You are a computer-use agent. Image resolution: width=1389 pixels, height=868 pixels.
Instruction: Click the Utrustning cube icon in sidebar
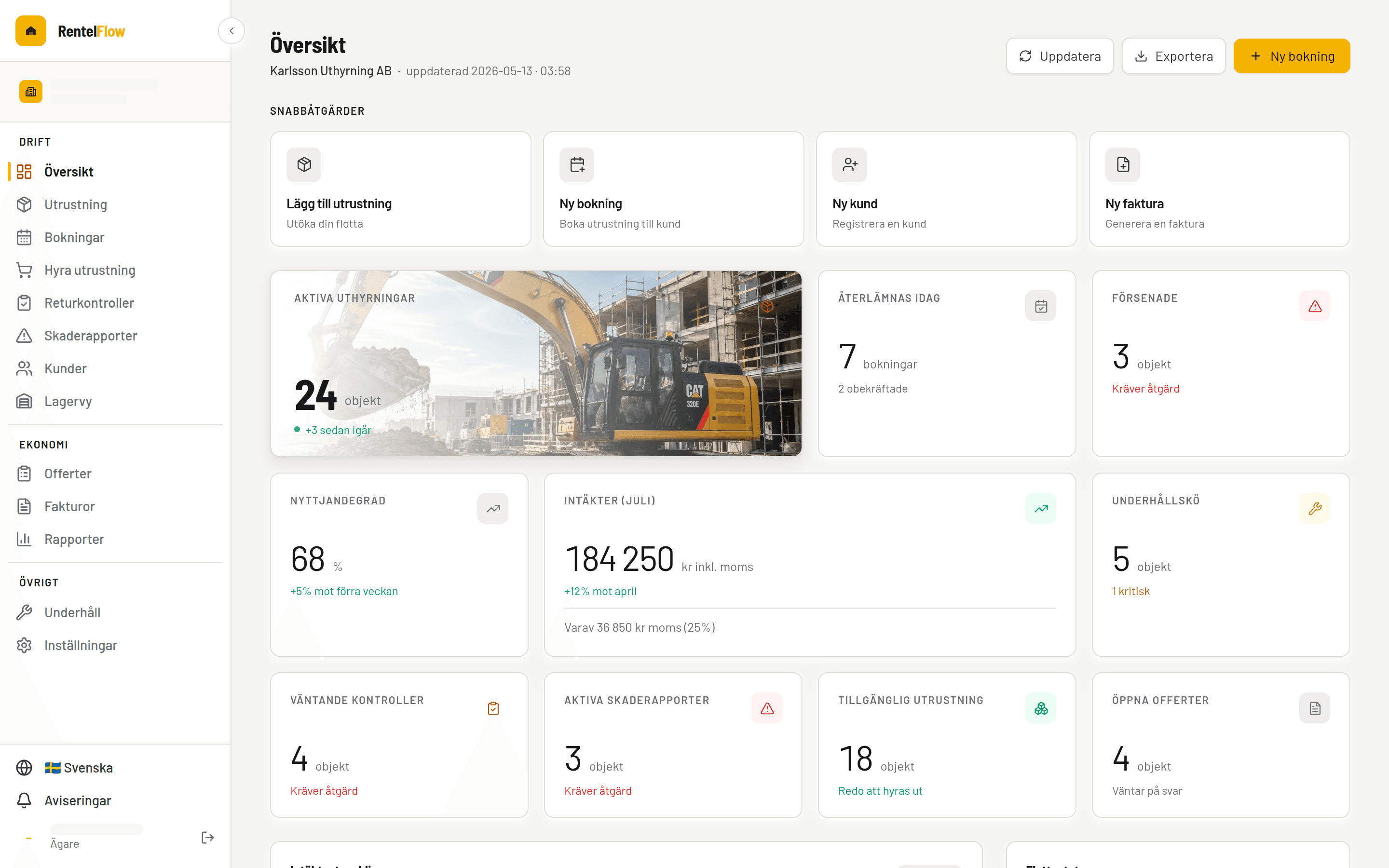pyautogui.click(x=24, y=204)
